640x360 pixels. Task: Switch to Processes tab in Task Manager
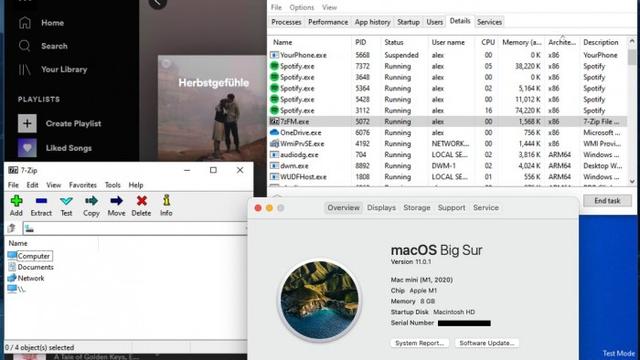(x=286, y=22)
